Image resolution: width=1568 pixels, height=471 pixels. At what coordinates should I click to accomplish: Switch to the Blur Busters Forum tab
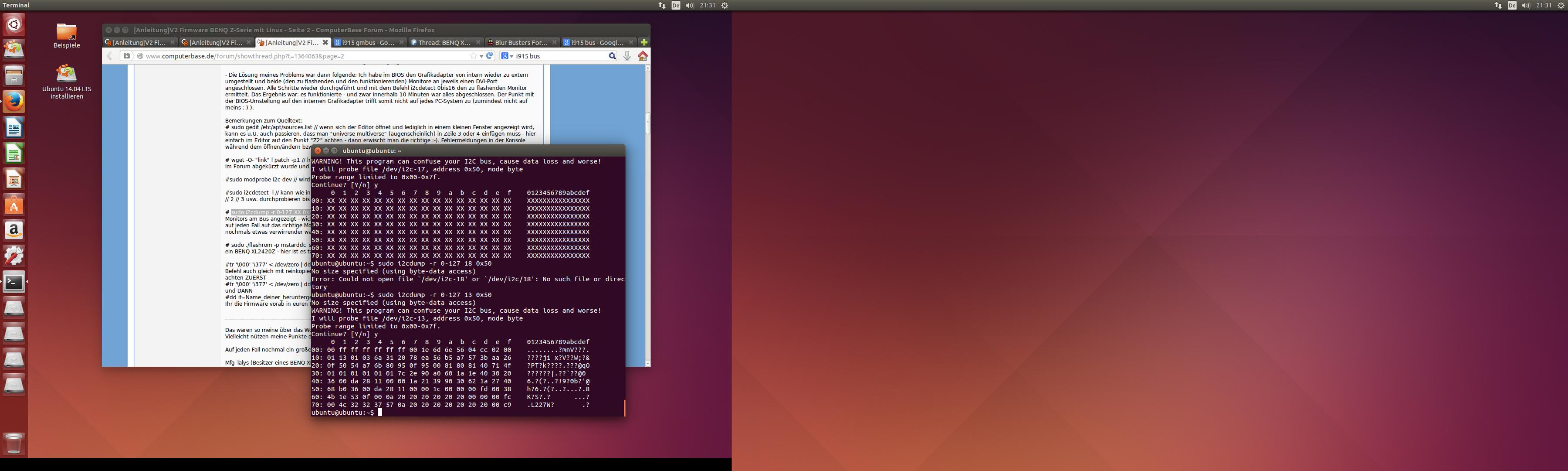pos(521,43)
